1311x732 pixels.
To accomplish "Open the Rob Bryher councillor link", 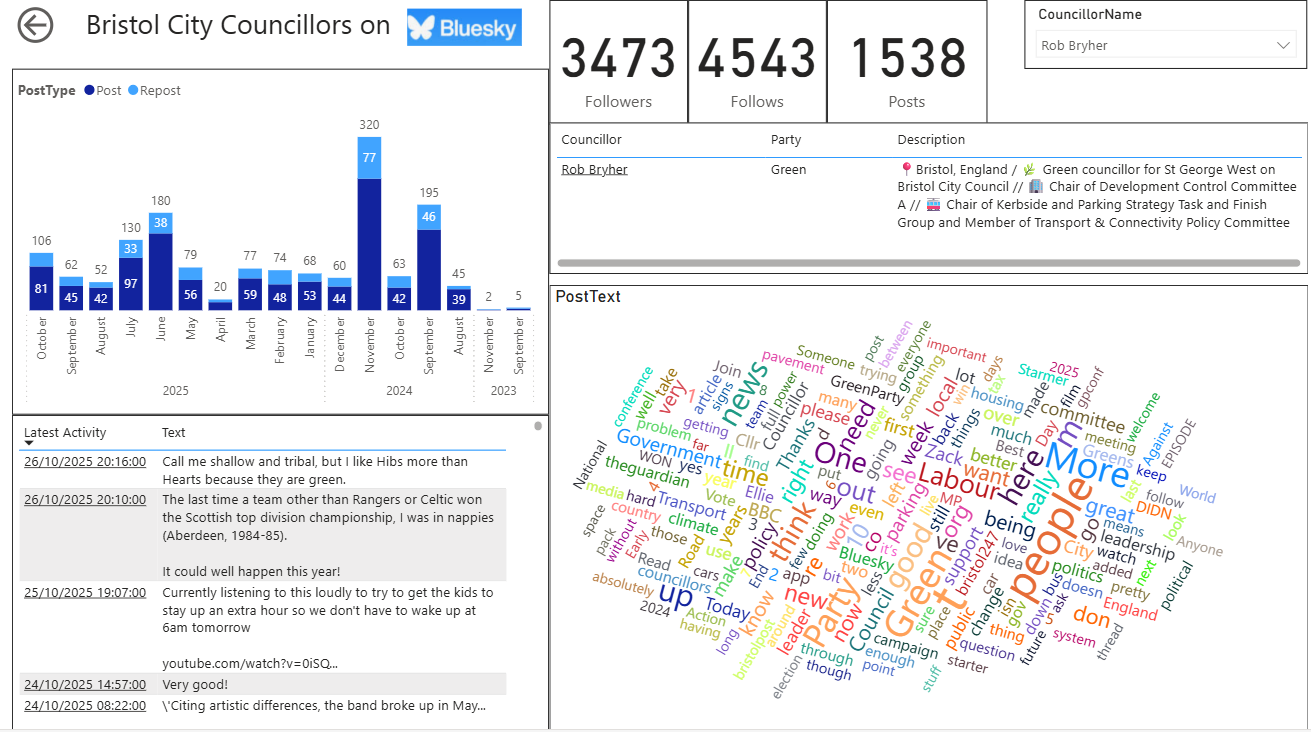I will tap(594, 170).
